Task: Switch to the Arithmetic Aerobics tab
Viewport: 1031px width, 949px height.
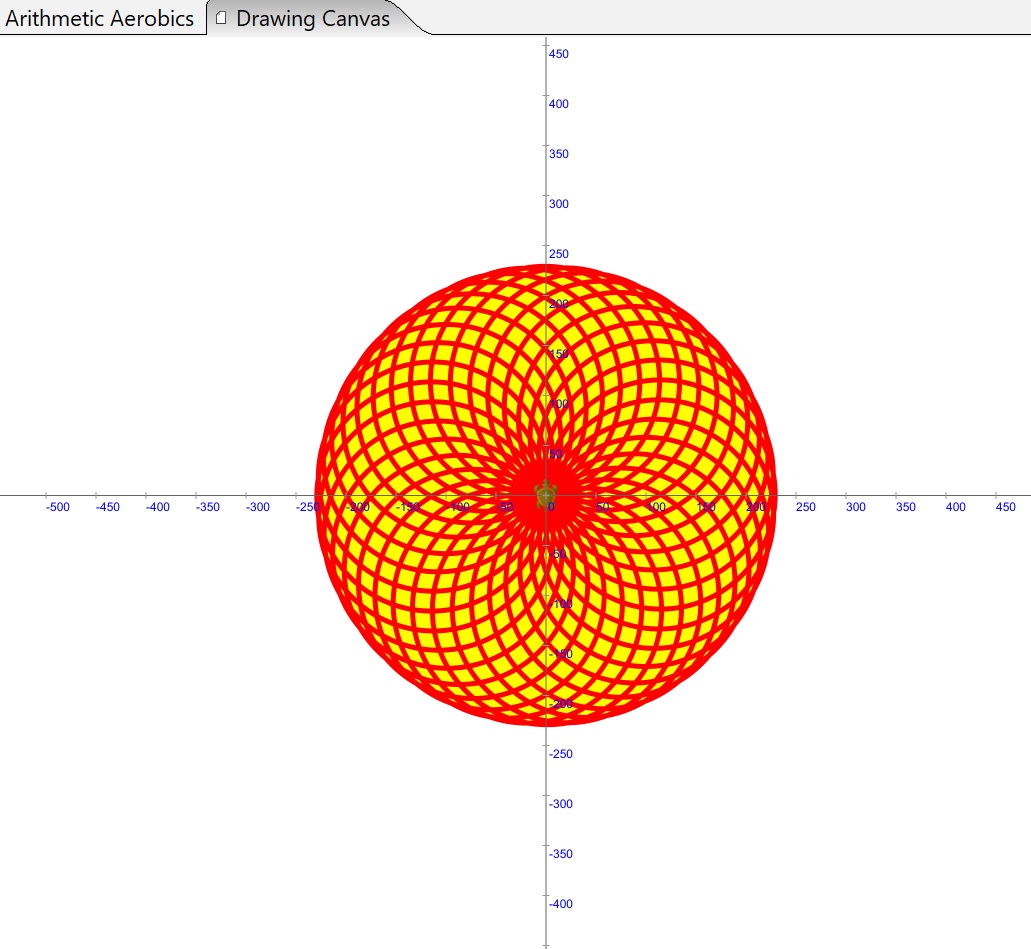Action: (x=100, y=18)
